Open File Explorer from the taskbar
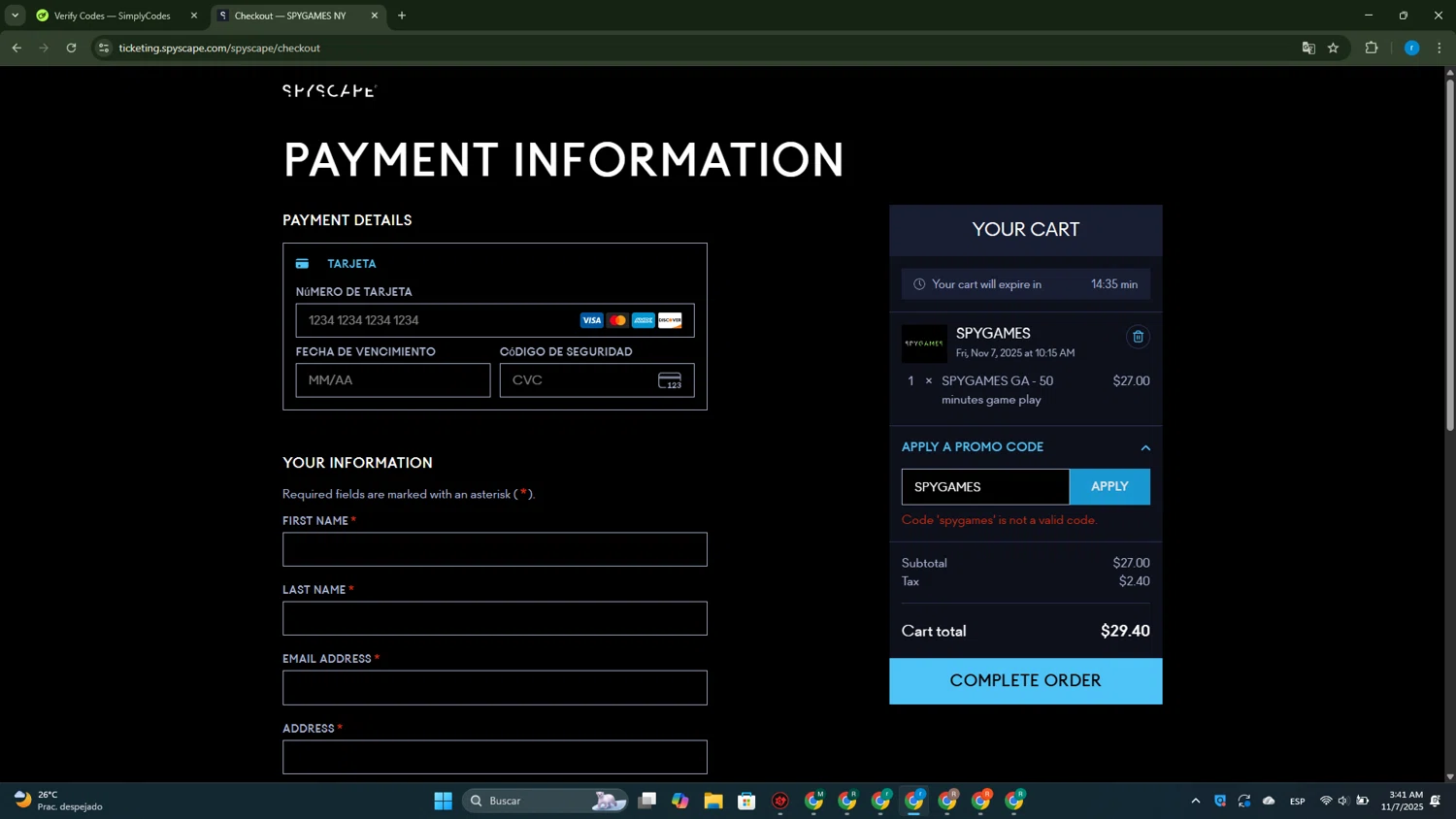Viewport: 1456px width, 819px height. (713, 801)
